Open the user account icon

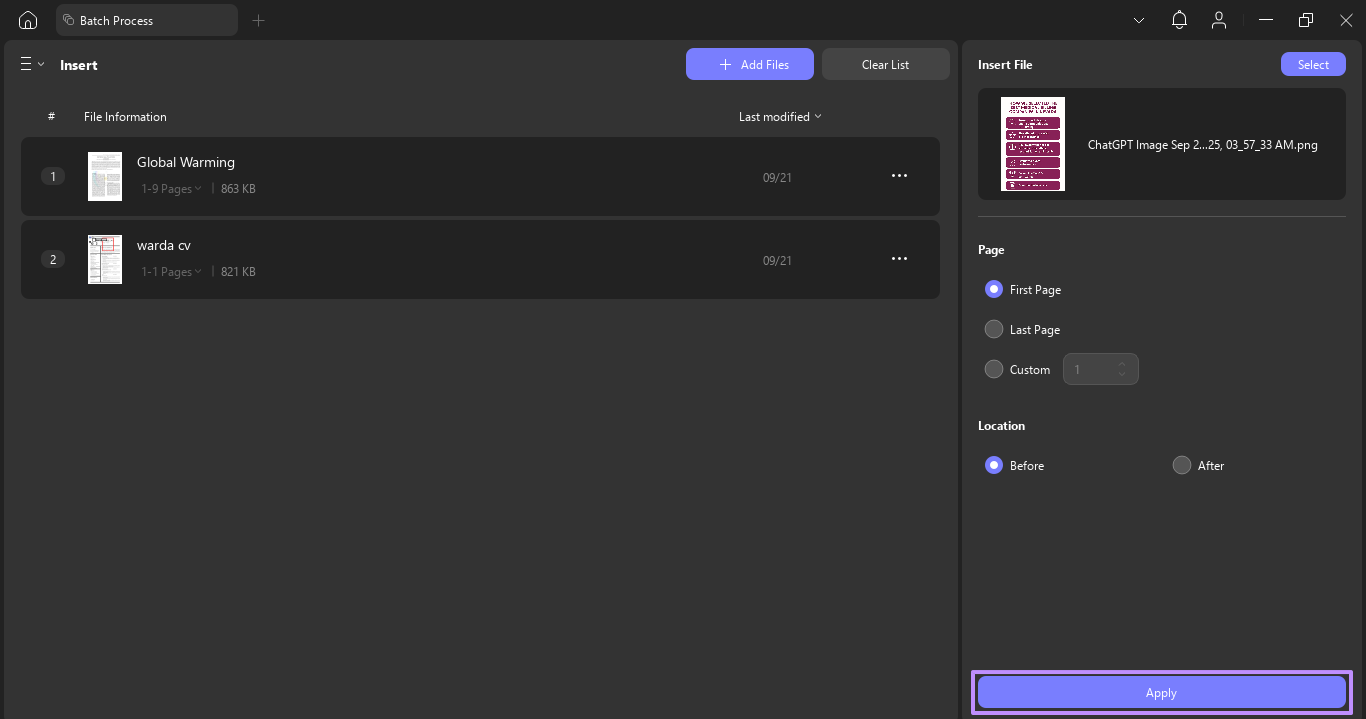[1218, 20]
